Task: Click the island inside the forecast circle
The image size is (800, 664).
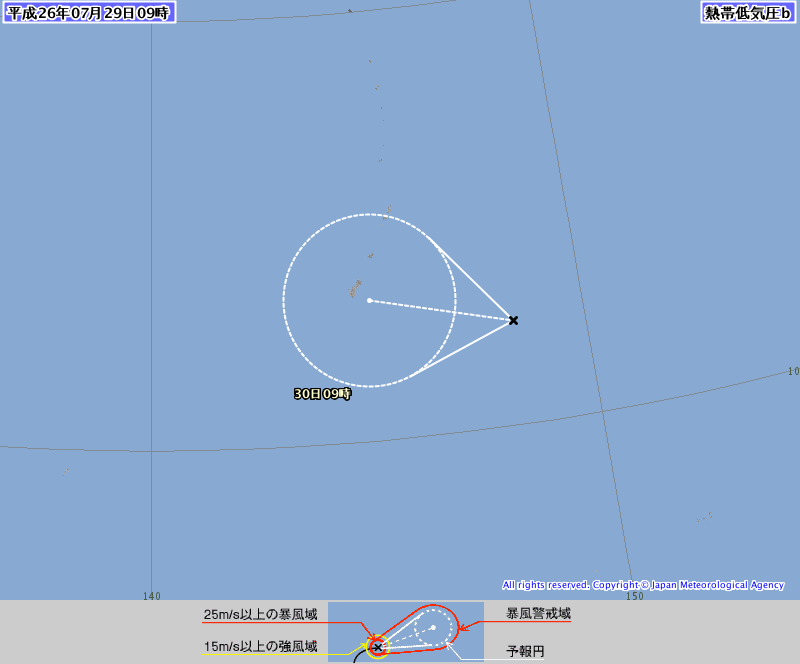Action: pyautogui.click(x=355, y=288)
